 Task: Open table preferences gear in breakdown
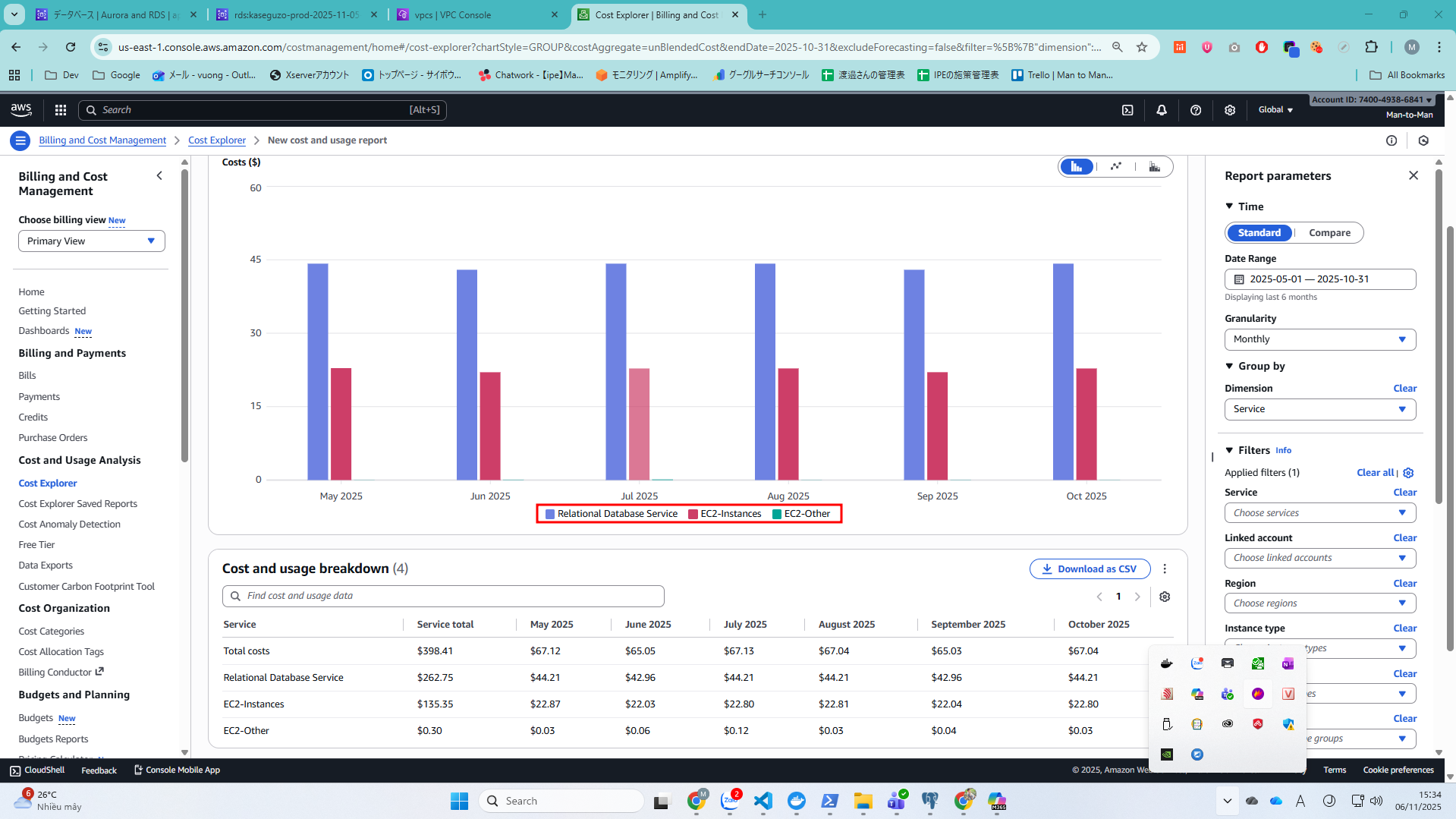(1165, 597)
